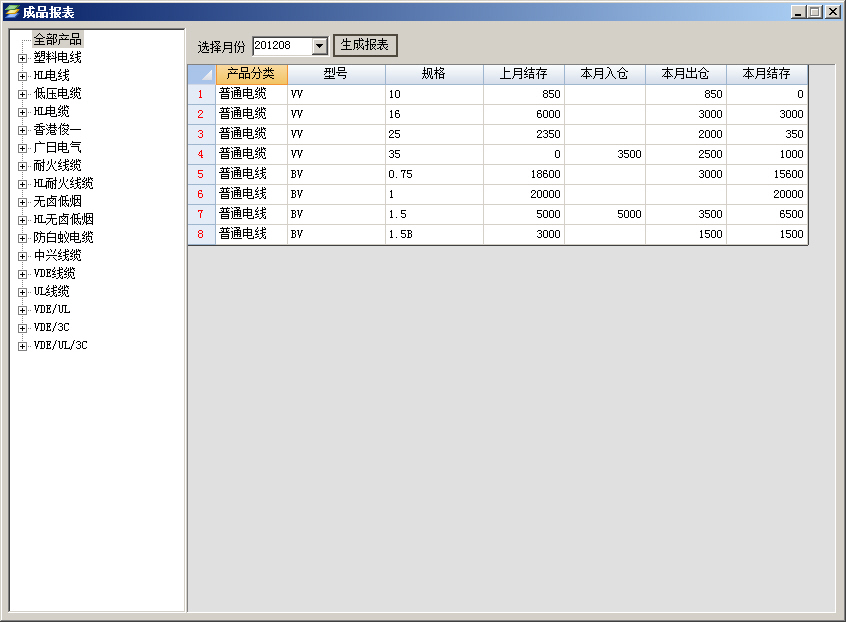Select row header number 5

pyautogui.click(x=201, y=174)
